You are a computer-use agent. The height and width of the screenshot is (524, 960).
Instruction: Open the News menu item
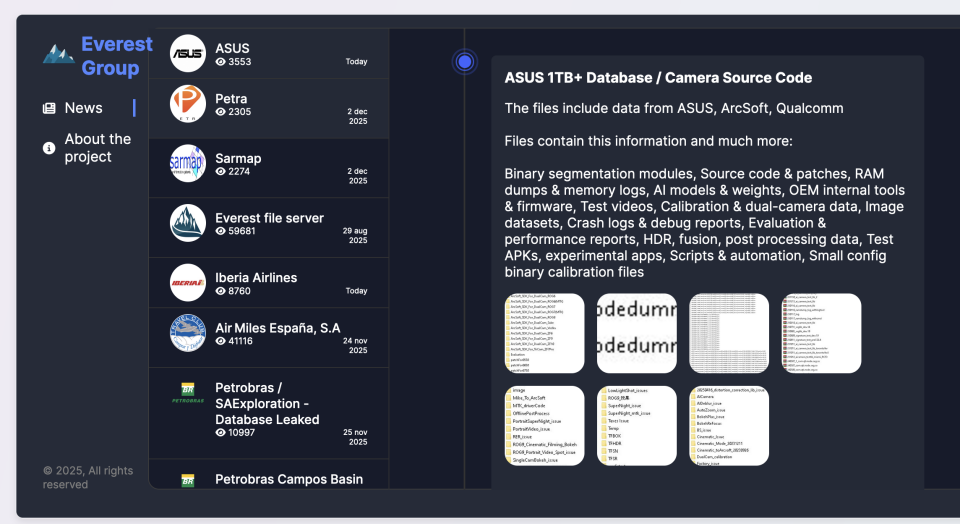(x=84, y=108)
